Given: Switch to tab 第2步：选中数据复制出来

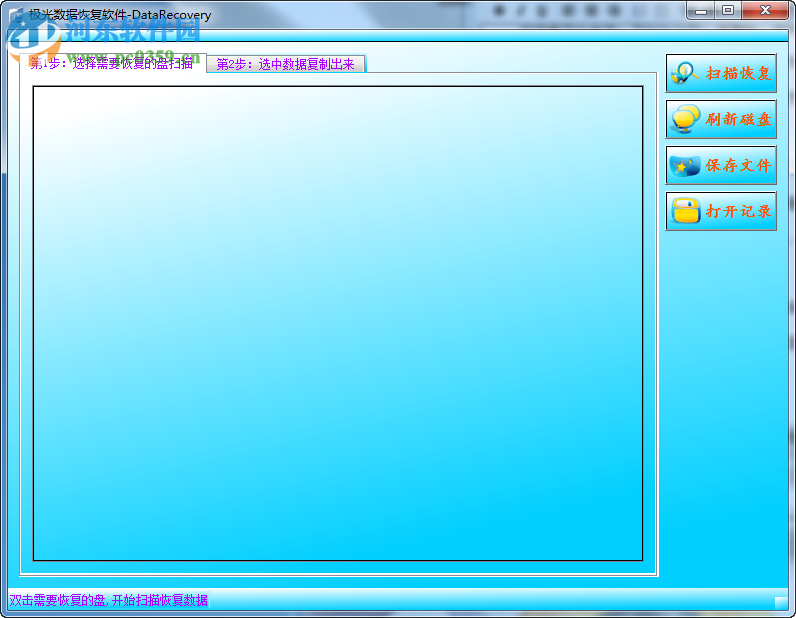Looking at the screenshot, I should click(x=286, y=64).
